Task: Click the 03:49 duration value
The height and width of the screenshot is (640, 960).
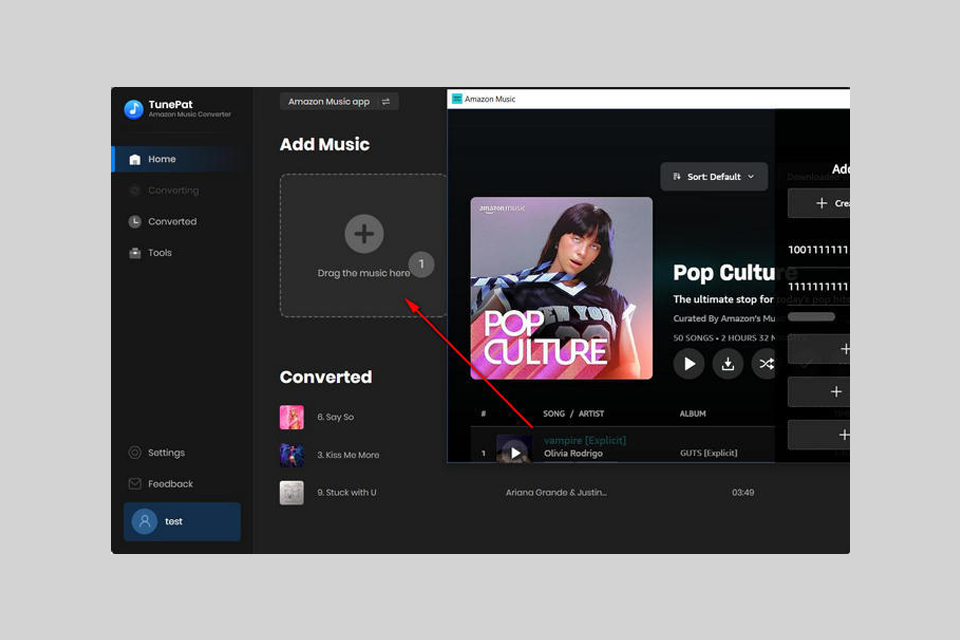Action: coord(743,492)
